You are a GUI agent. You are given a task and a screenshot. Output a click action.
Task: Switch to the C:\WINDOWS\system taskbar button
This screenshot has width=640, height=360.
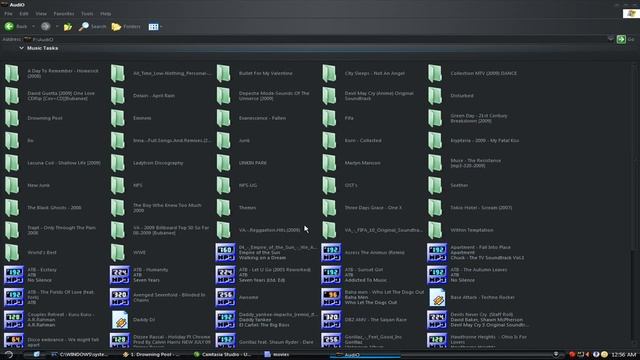(80, 355)
